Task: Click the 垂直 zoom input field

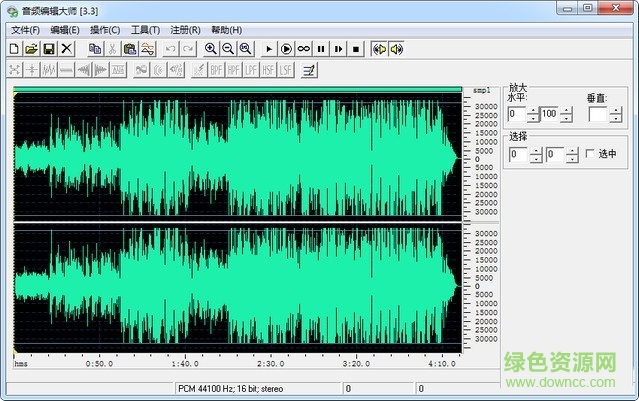Action: 597,115
